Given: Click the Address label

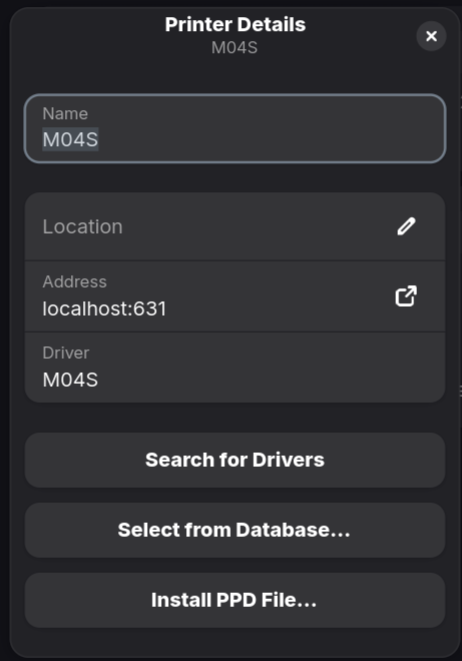Looking at the screenshot, I should pyautogui.click(x=75, y=282).
